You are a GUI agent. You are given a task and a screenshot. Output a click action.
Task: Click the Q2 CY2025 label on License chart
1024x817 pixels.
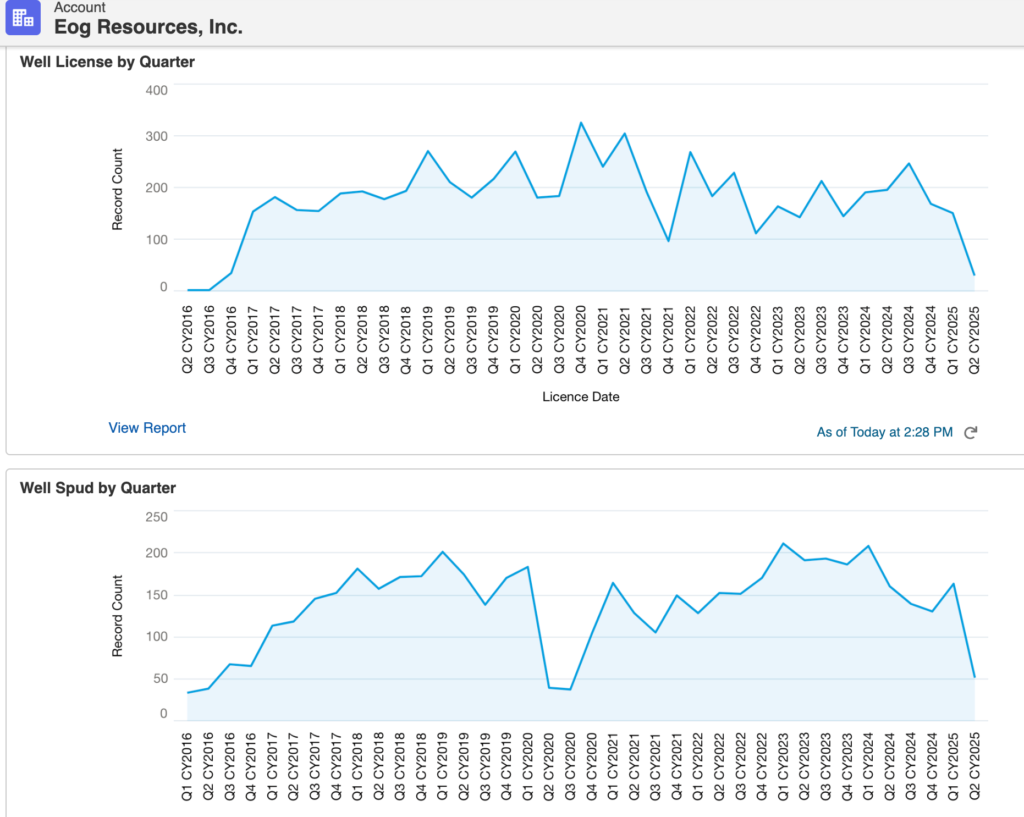(974, 340)
